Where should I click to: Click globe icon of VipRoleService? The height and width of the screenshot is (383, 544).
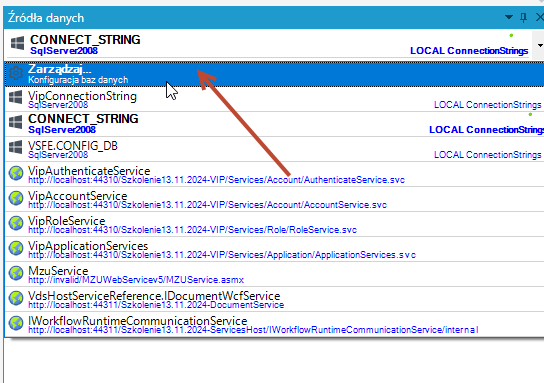coord(16,223)
